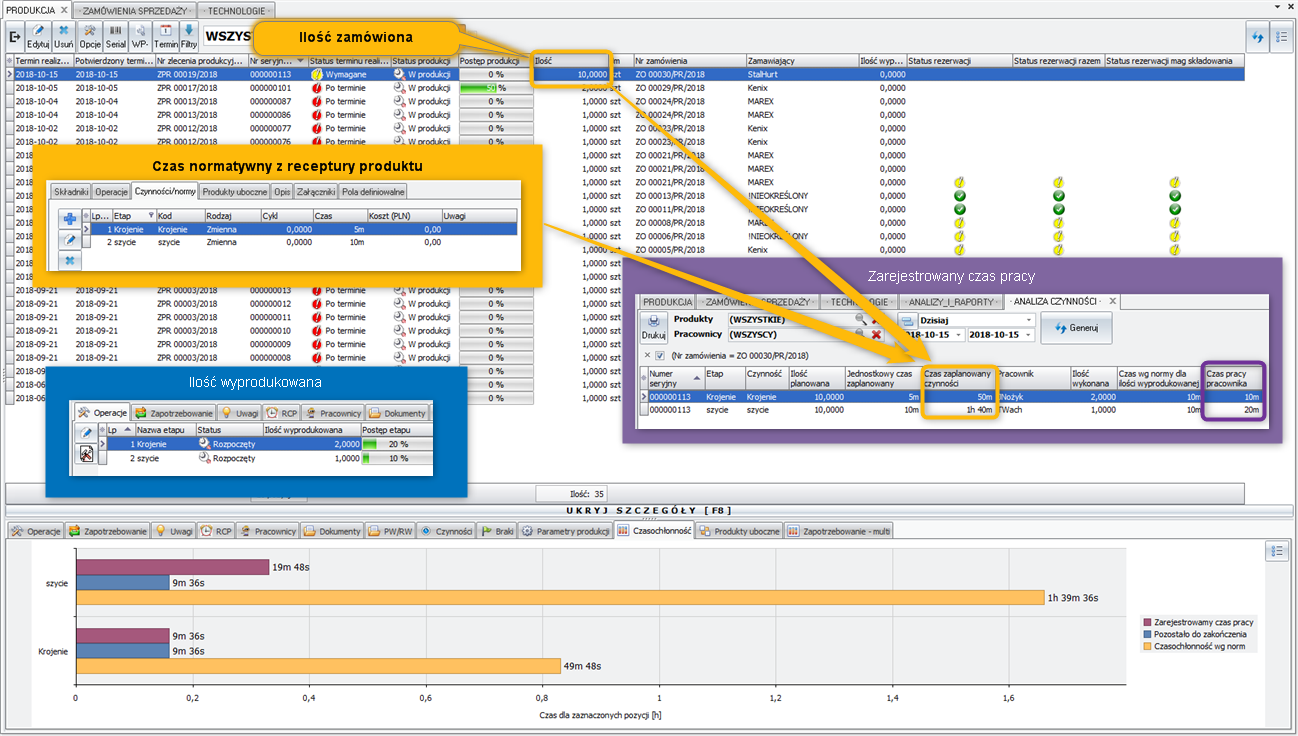The image size is (1298, 736).
Task: Switch to ZAMÓWIENIA SPRZEDAŻY tab
Action: tap(134, 9)
